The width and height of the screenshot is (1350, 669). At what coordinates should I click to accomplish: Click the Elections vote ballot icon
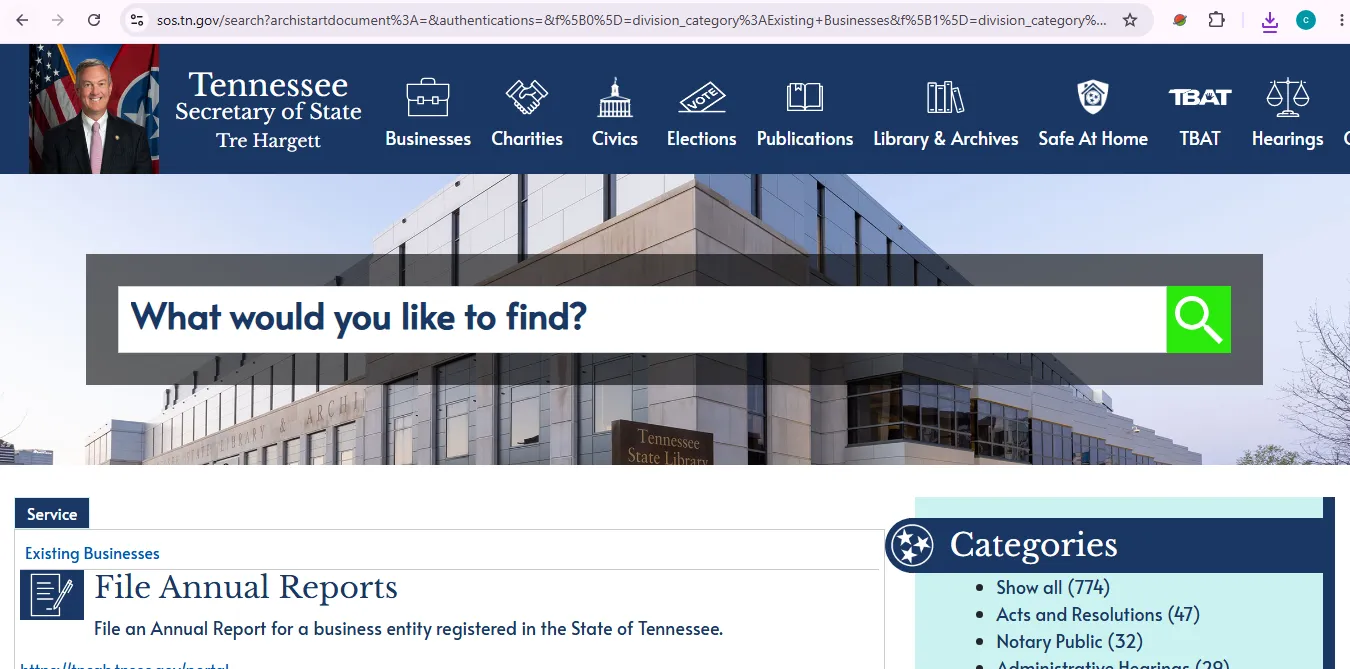[x=702, y=97]
